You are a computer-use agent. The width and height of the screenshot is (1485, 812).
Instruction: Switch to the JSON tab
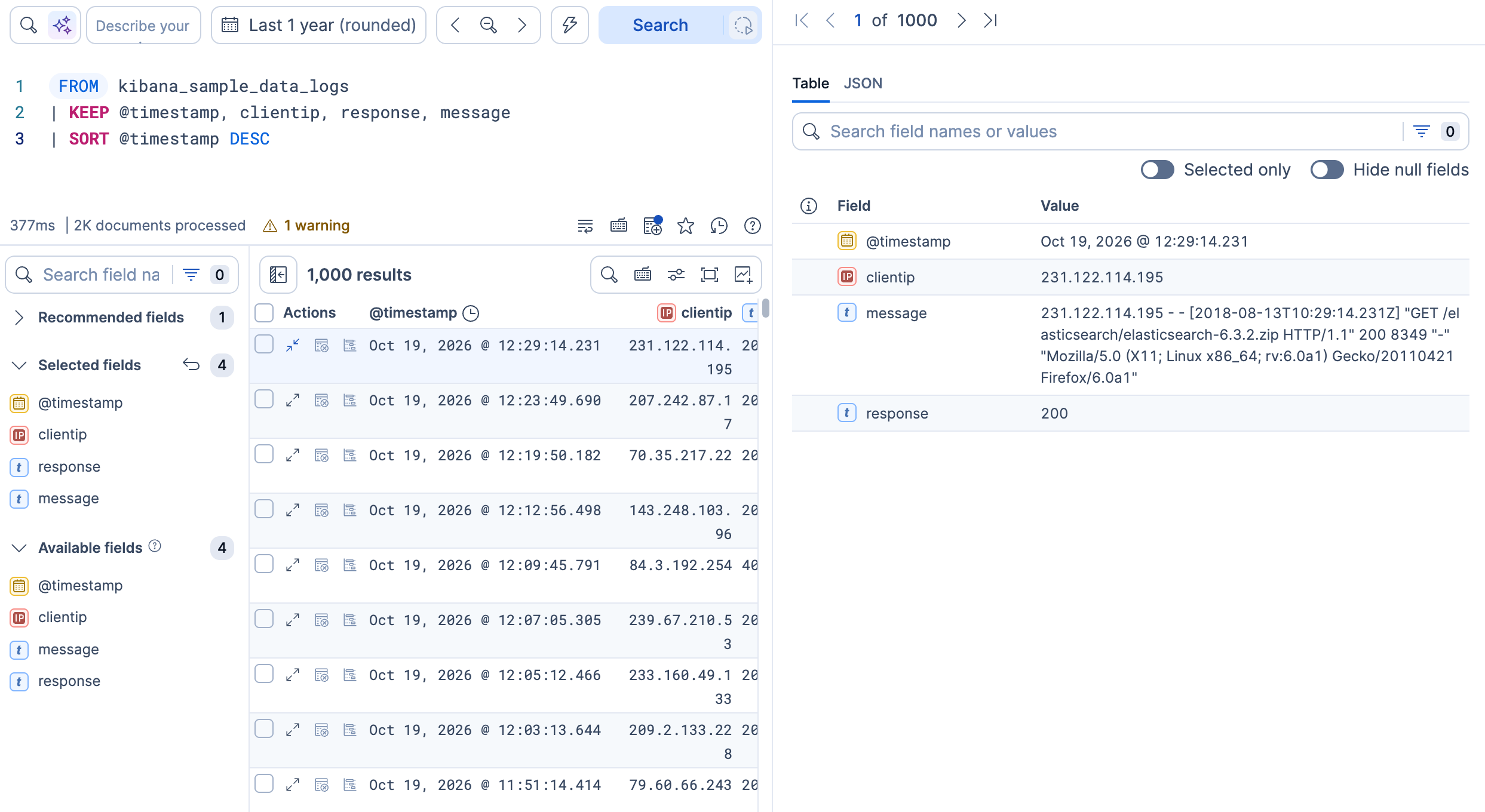863,83
